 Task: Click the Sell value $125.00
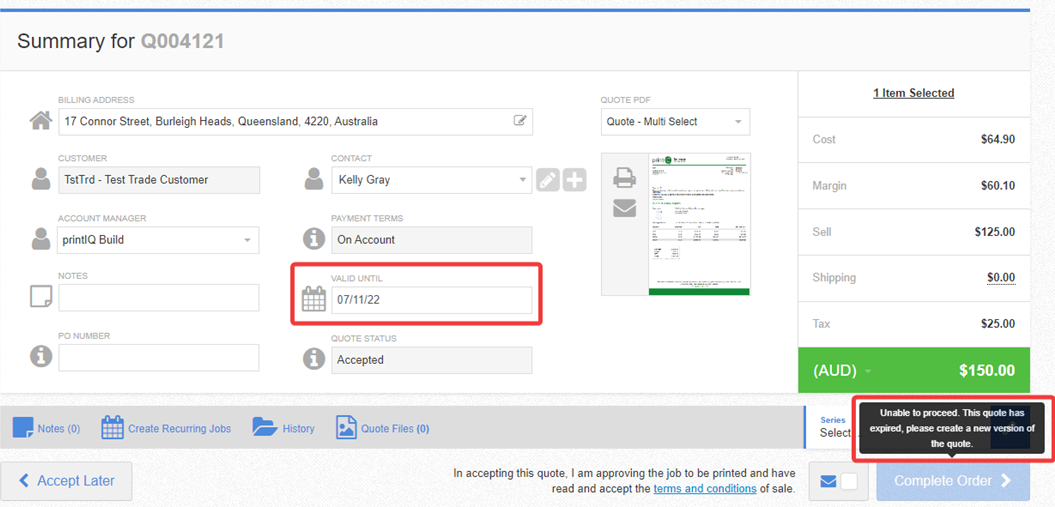(995, 232)
